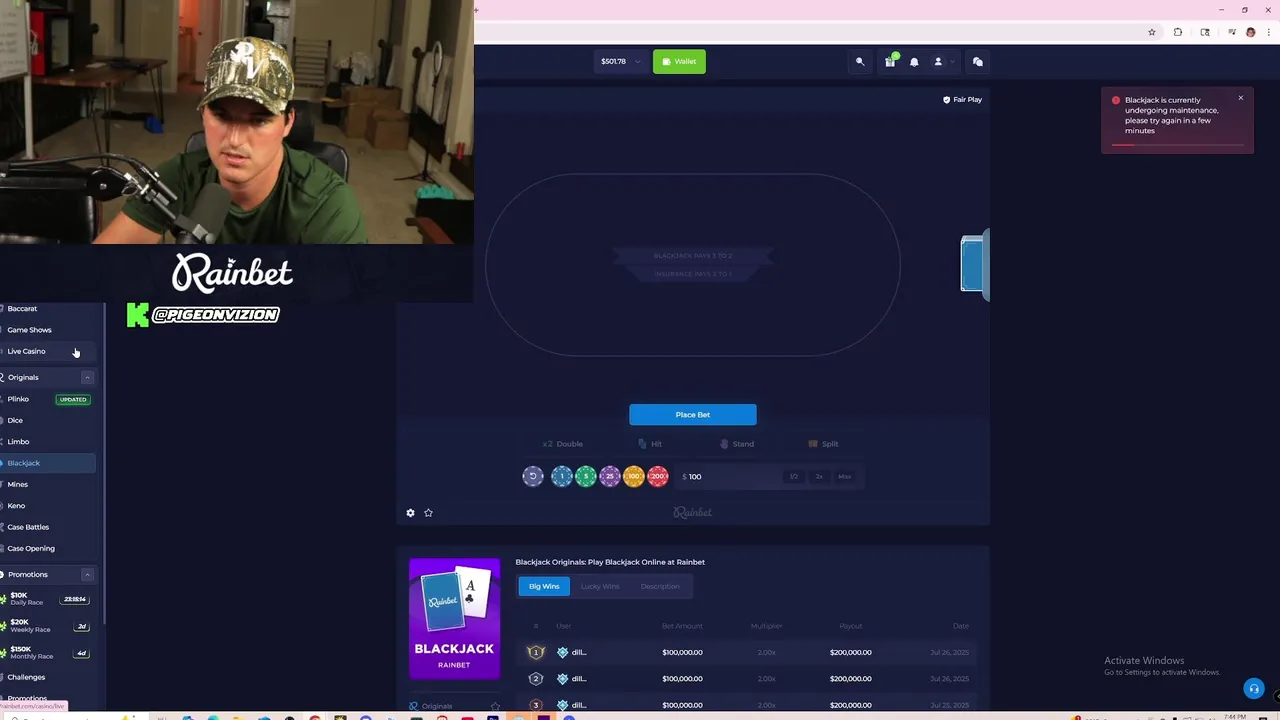Click the blue Place Bet button
Viewport: 1280px width, 720px height.
[693, 415]
